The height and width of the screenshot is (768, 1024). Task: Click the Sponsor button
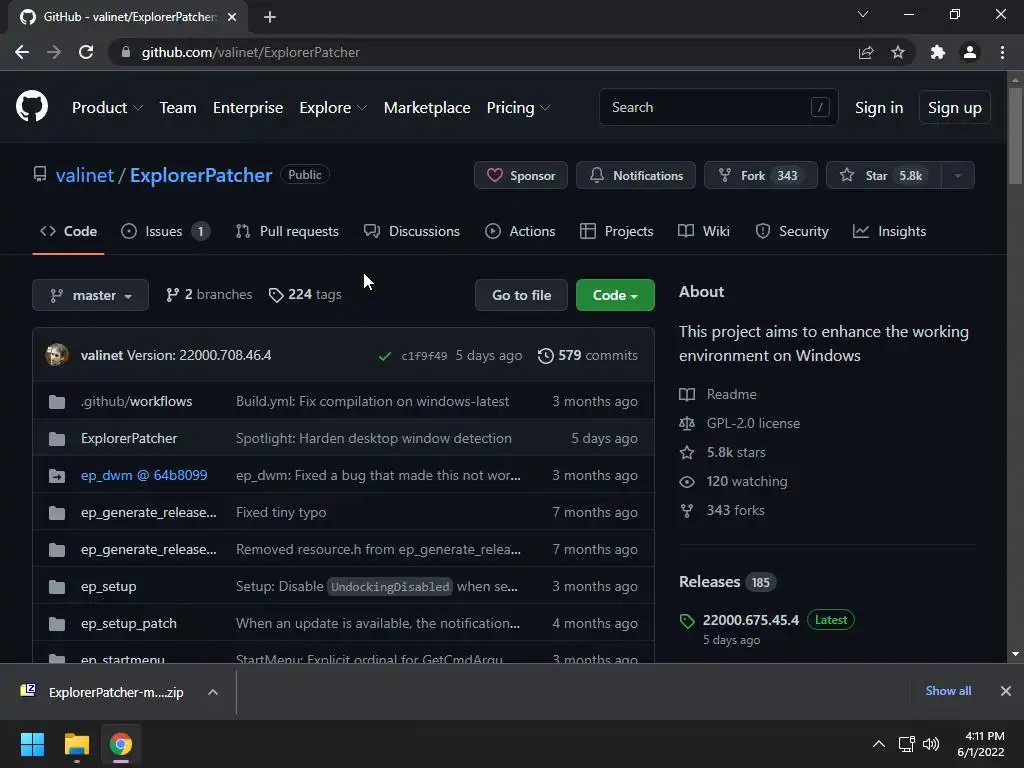click(x=520, y=175)
